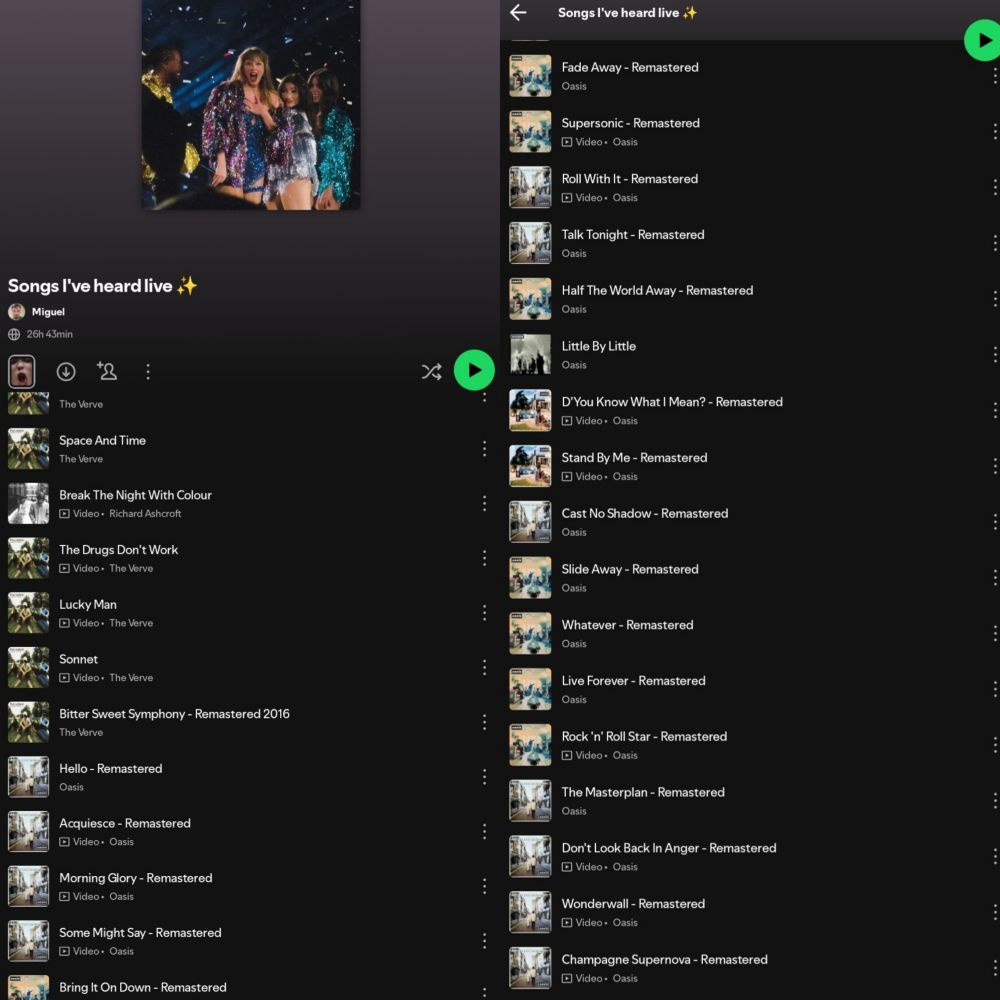Open options for The Drugs Don't Work
The width and height of the screenshot is (1000, 1000).
click(x=484, y=558)
